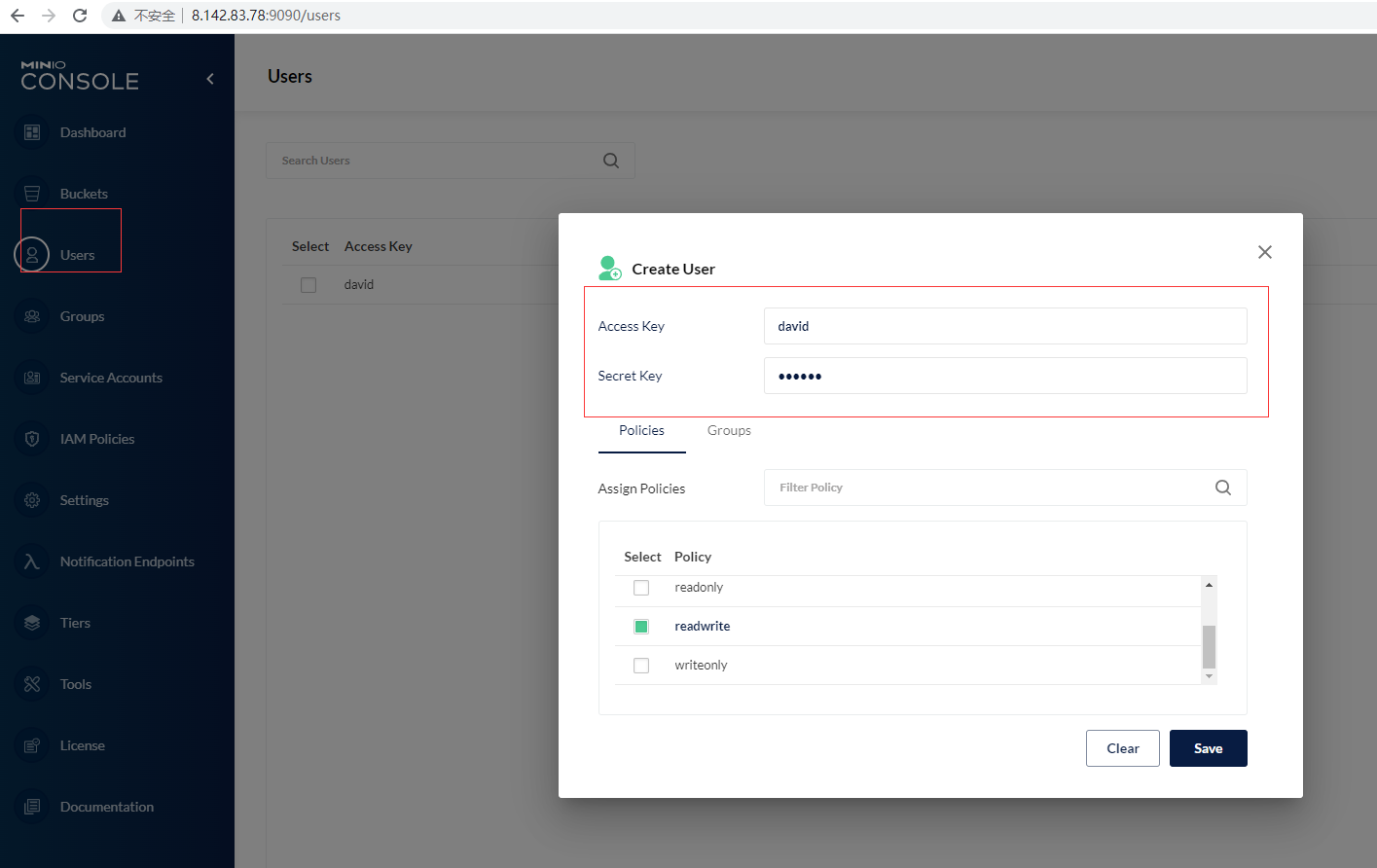Click the policy list scrollbar thumb
1377x868 pixels.
point(1210,647)
